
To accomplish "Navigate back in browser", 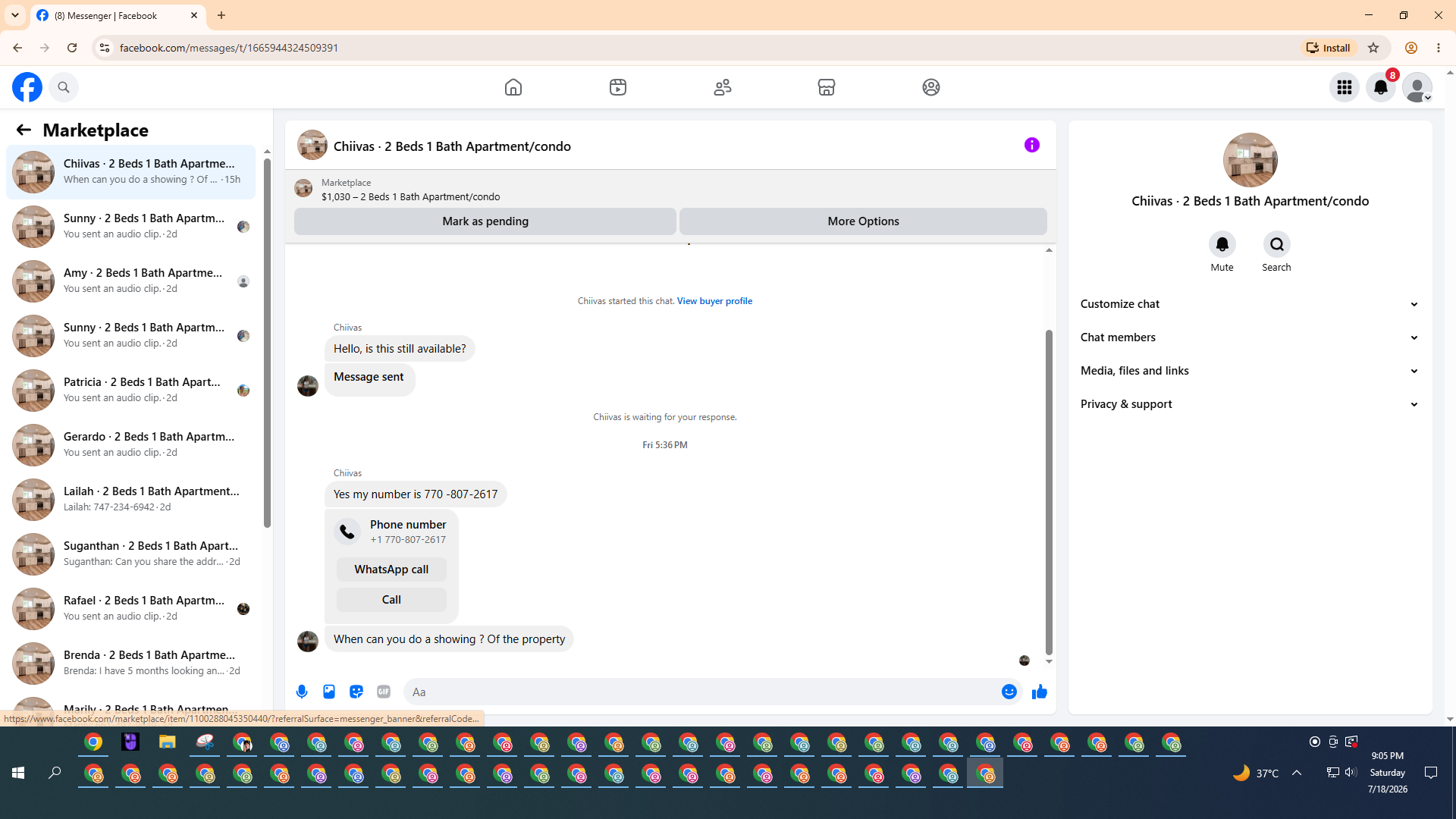I will 17,48.
